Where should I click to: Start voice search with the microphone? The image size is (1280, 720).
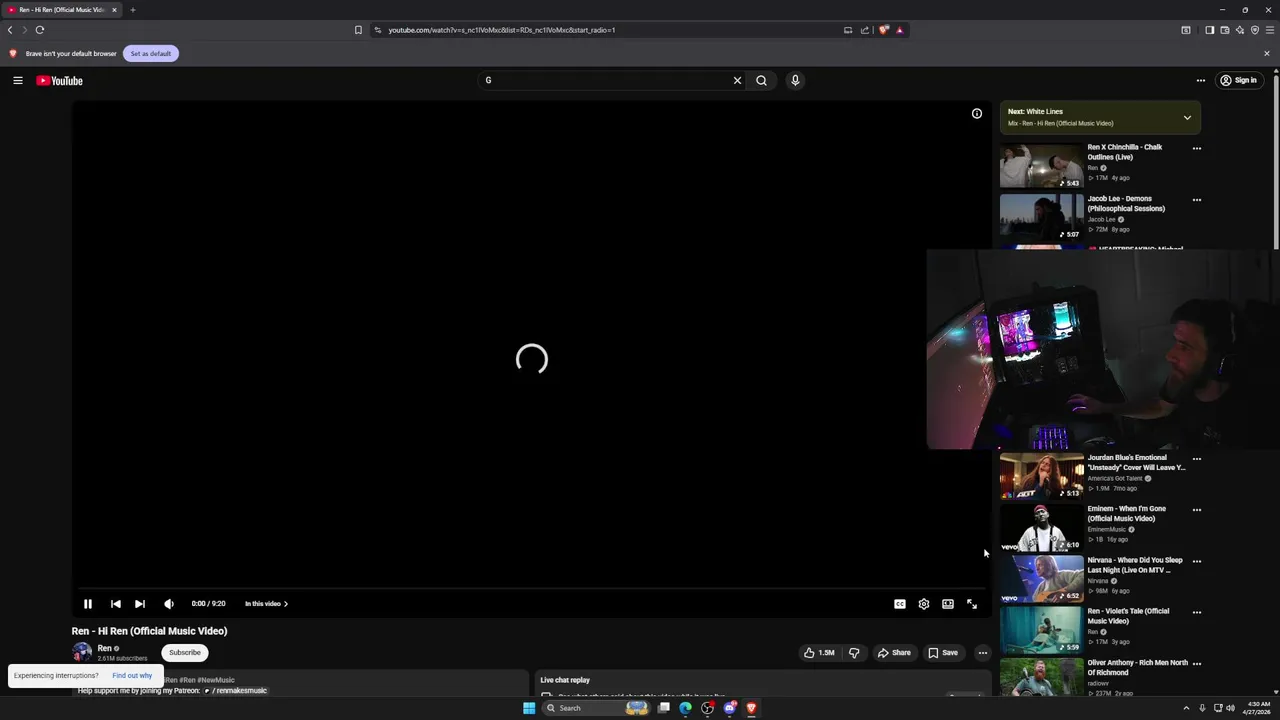(795, 80)
